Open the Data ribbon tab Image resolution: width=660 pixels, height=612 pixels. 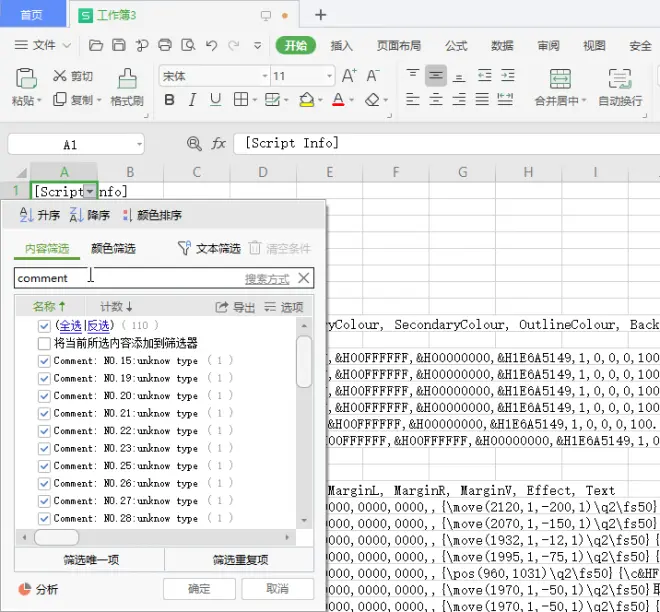pos(502,45)
